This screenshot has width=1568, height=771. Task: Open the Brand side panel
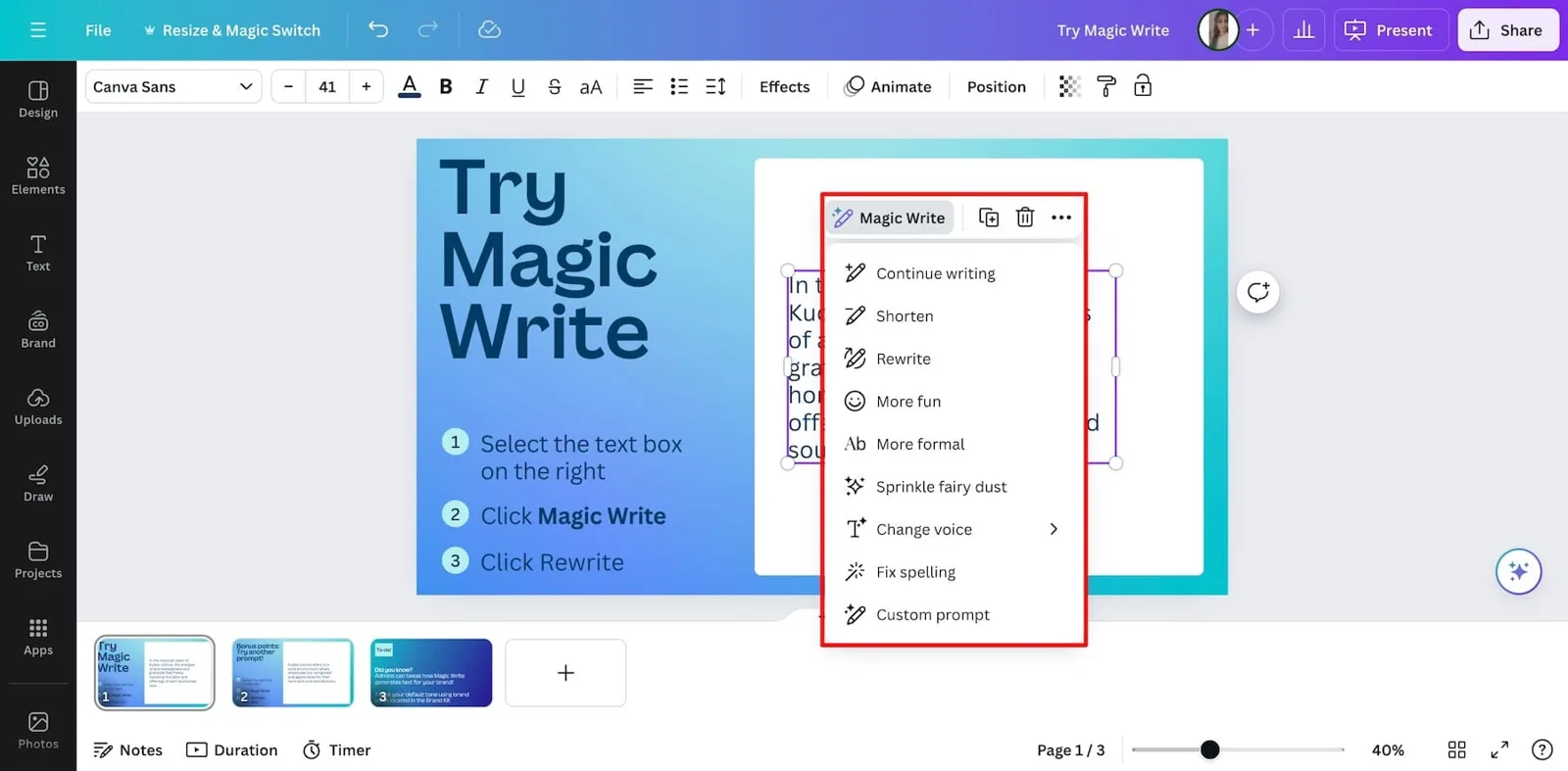(38, 329)
